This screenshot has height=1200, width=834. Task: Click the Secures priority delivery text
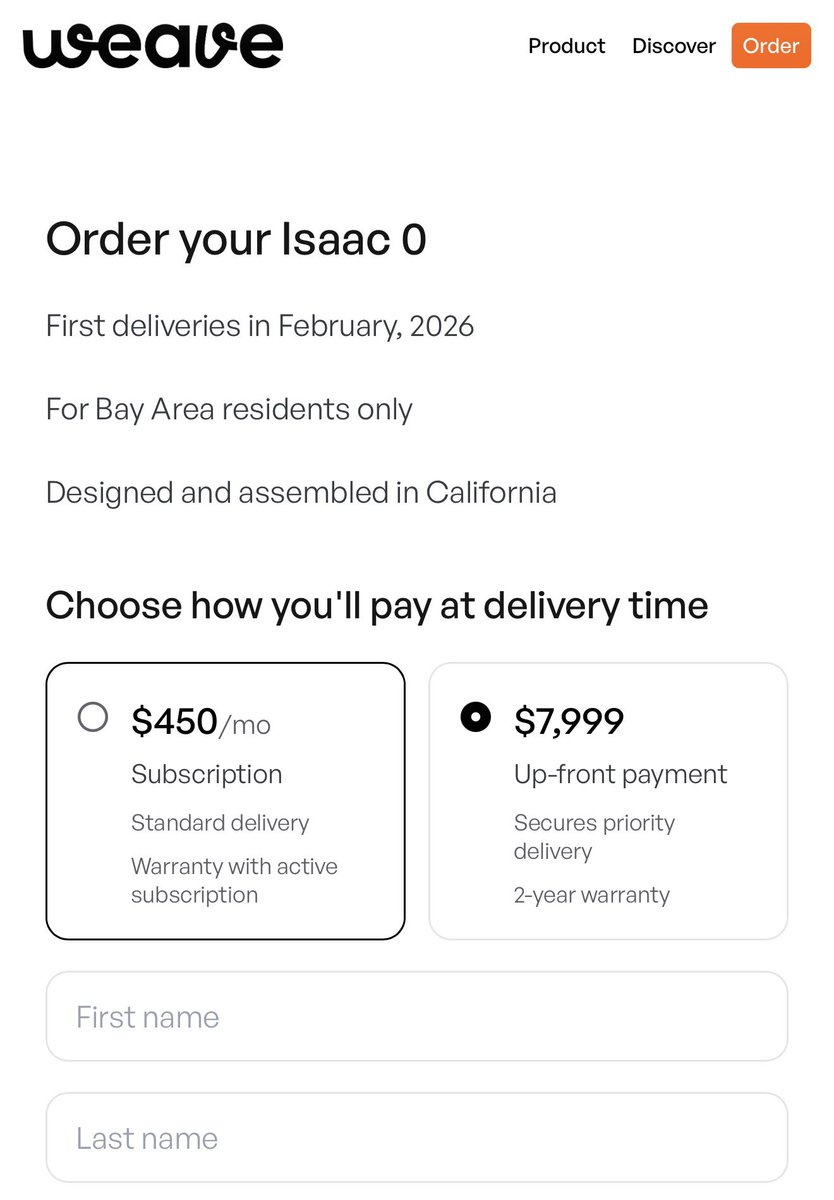point(594,837)
